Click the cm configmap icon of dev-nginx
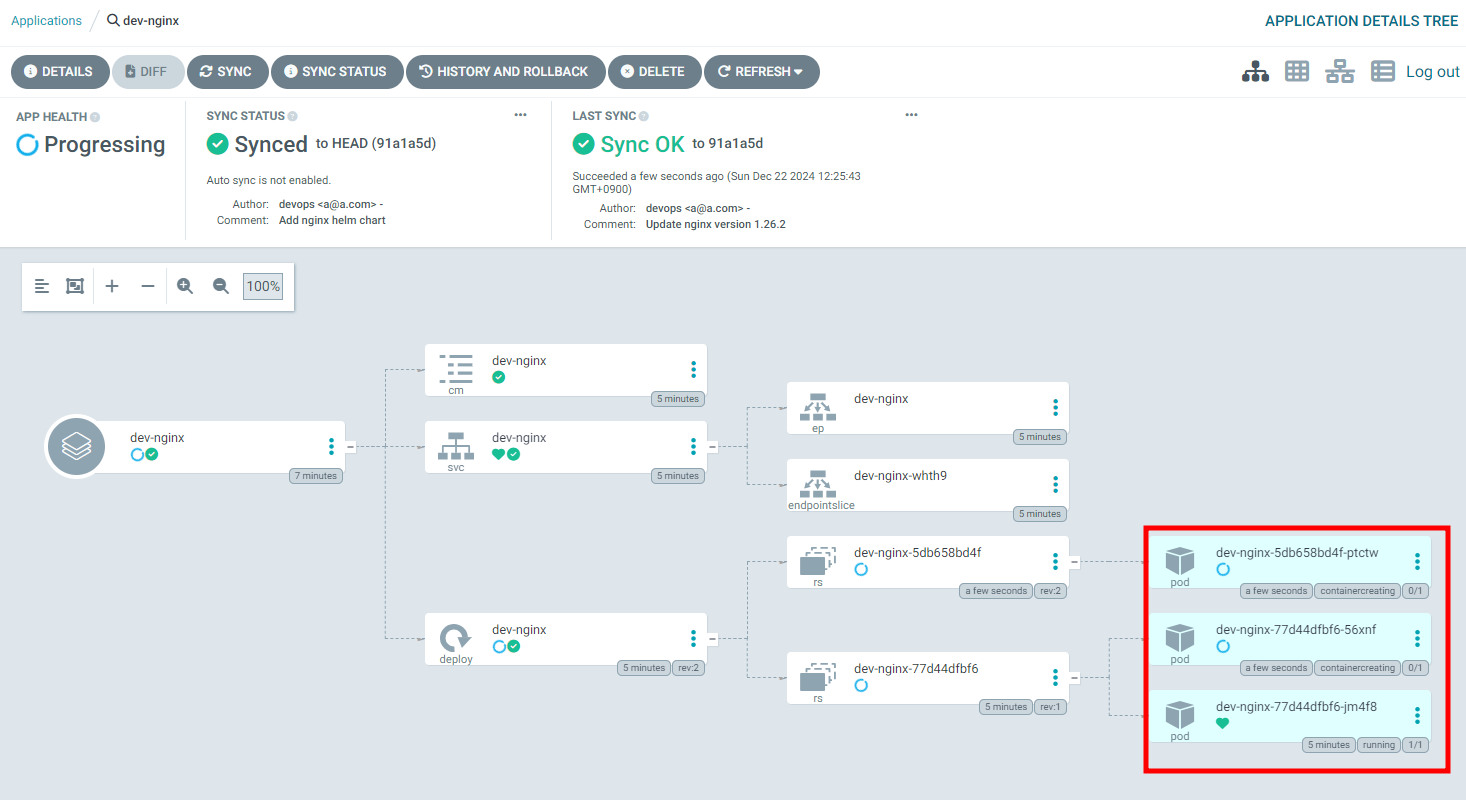 tap(456, 368)
